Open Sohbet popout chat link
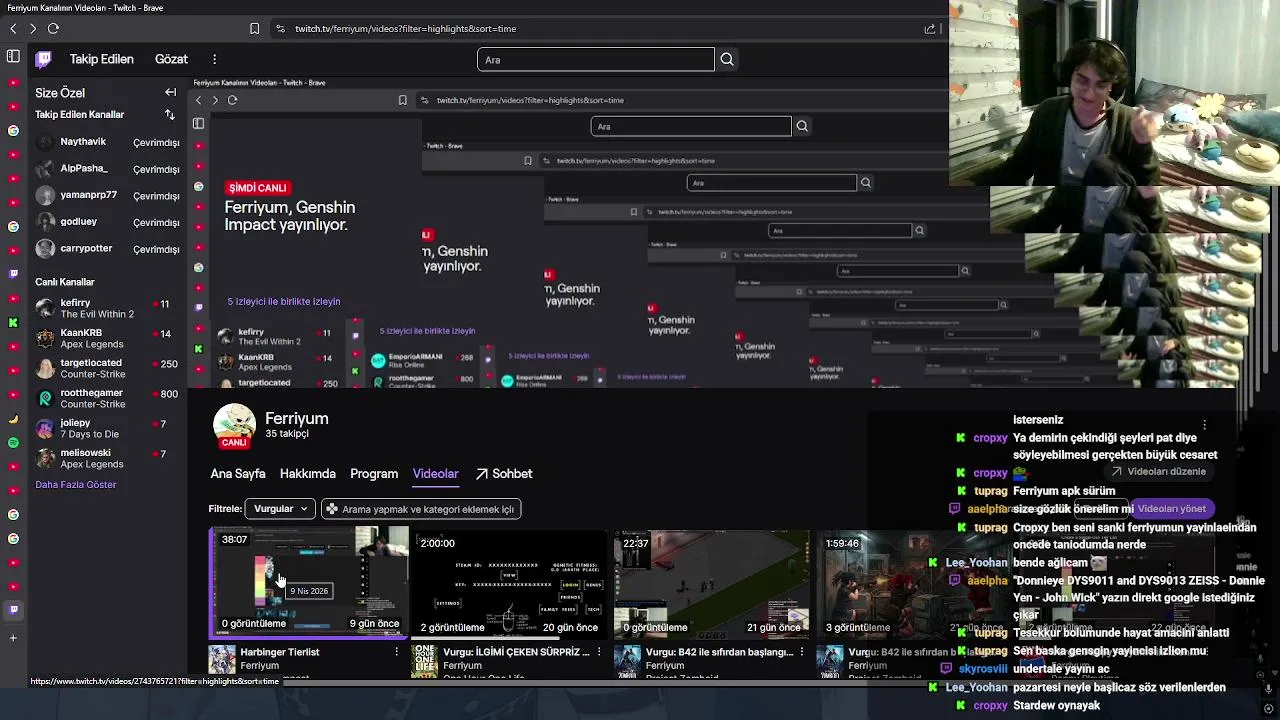 pyautogui.click(x=504, y=474)
